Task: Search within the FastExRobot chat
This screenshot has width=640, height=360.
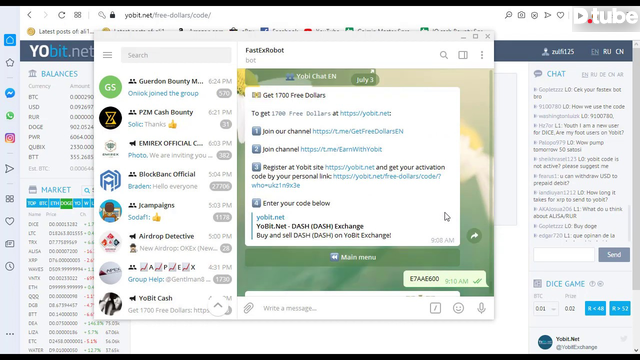Action: coord(444,55)
